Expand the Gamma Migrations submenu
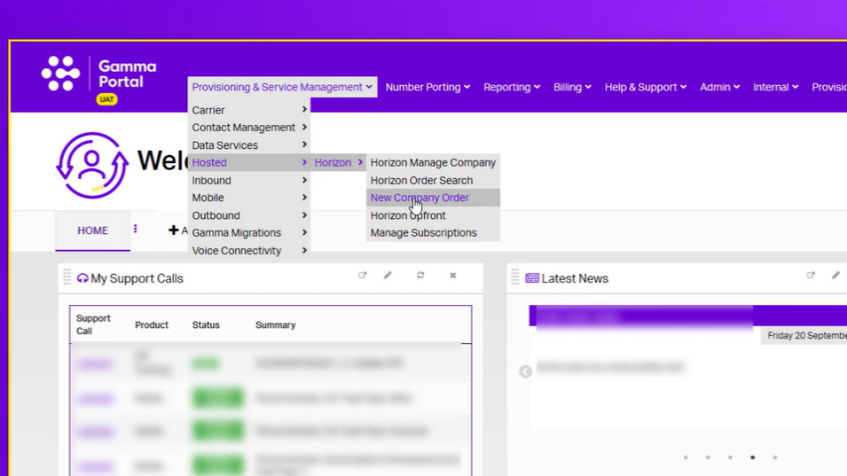This screenshot has height=476, width=847. pyautogui.click(x=249, y=233)
